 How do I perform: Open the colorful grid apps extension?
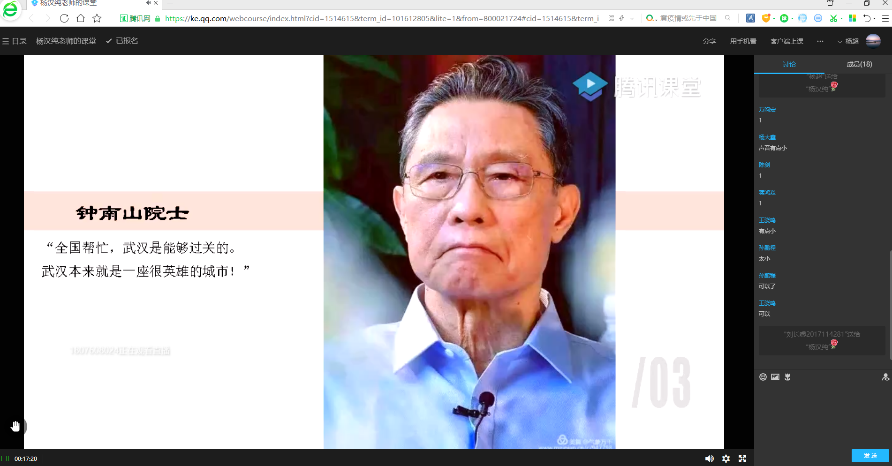coord(852,18)
